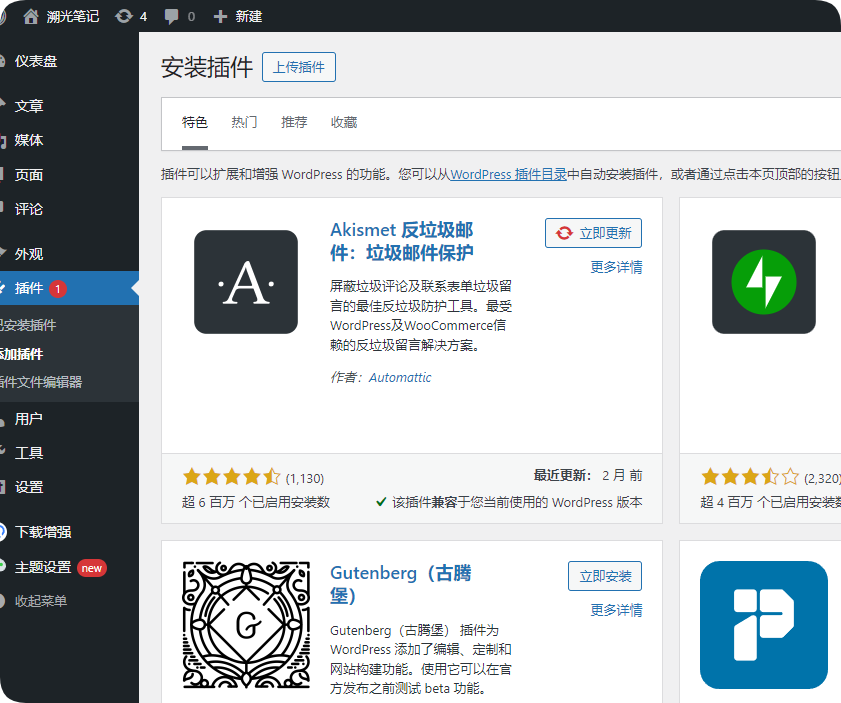Open the WordPress 插件目录 link

(x=508, y=174)
